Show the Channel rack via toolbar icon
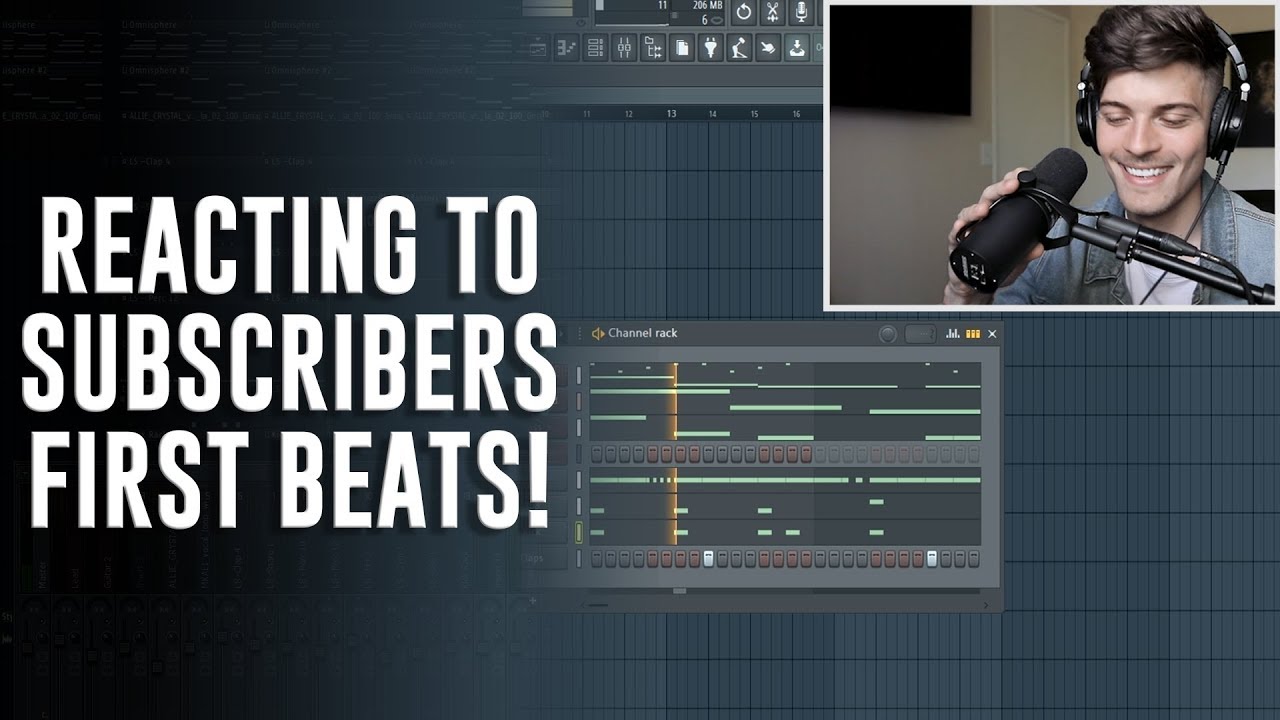The image size is (1280, 720). tap(596, 47)
